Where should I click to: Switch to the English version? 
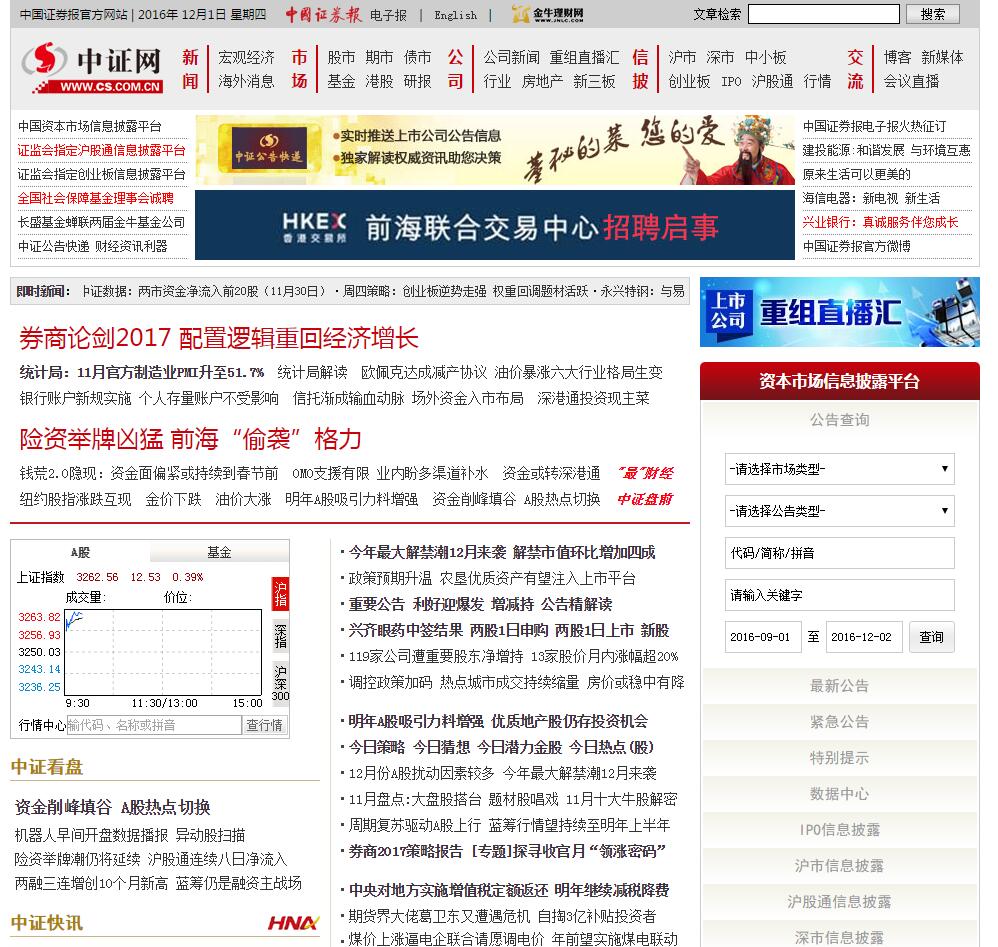(455, 15)
